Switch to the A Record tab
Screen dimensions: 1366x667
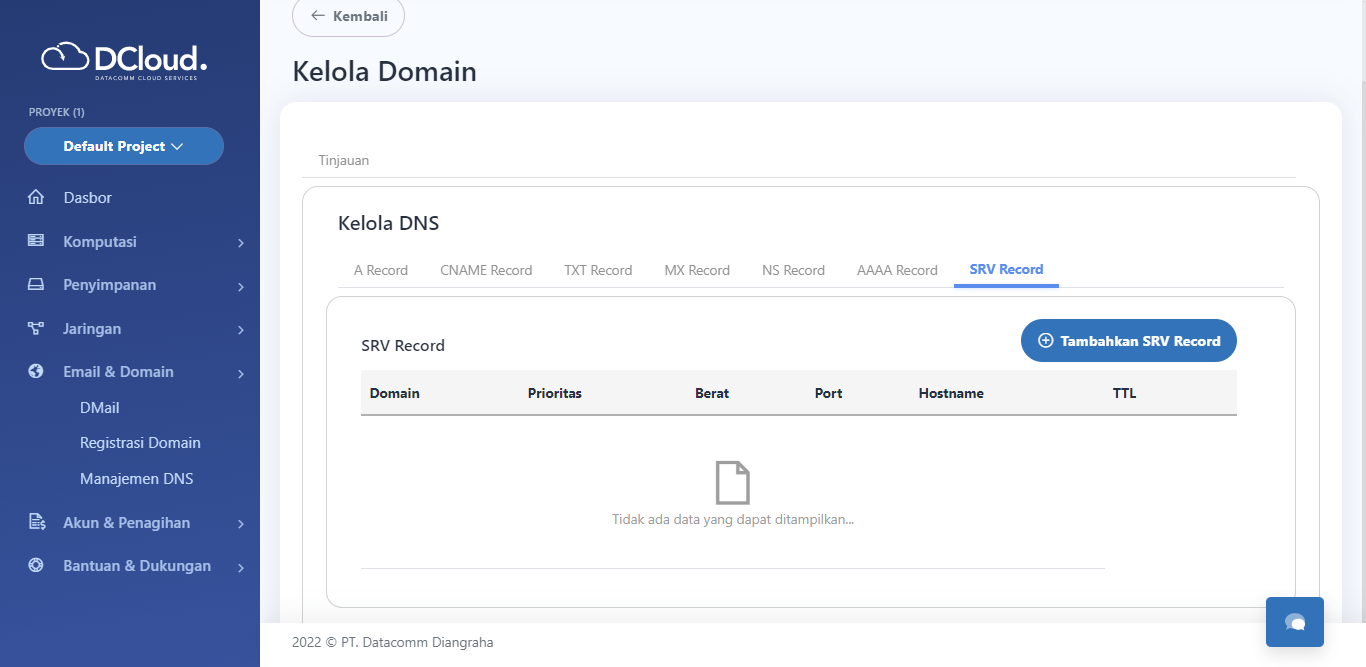click(x=381, y=270)
